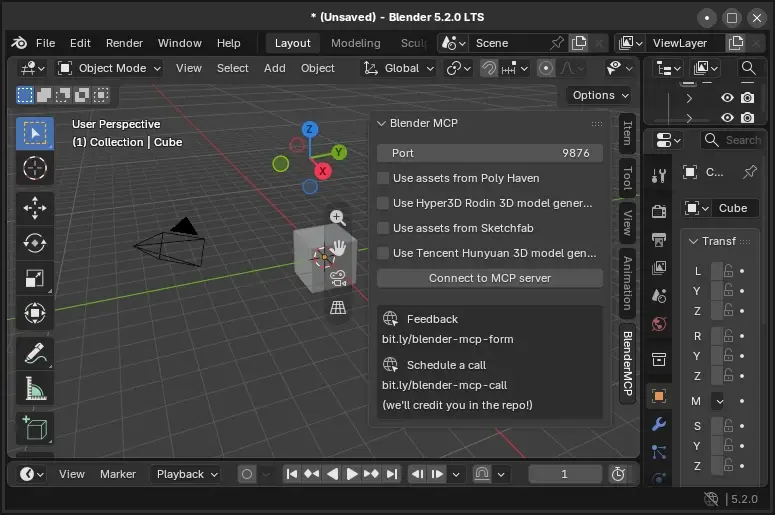775x515 pixels.
Task: Switch to the Modeling workspace tab
Action: 356,43
